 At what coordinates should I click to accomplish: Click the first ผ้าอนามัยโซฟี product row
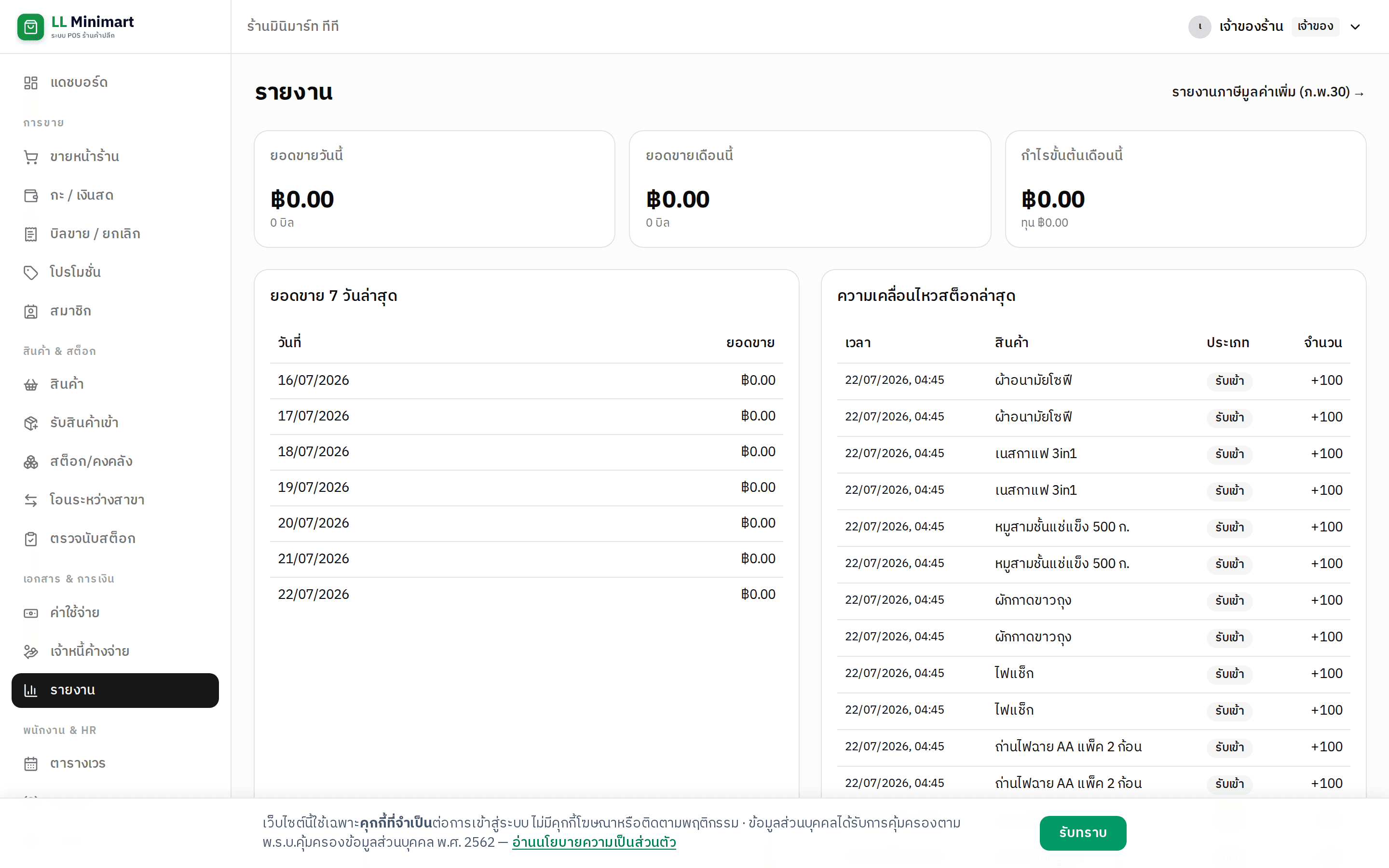[1093, 380]
